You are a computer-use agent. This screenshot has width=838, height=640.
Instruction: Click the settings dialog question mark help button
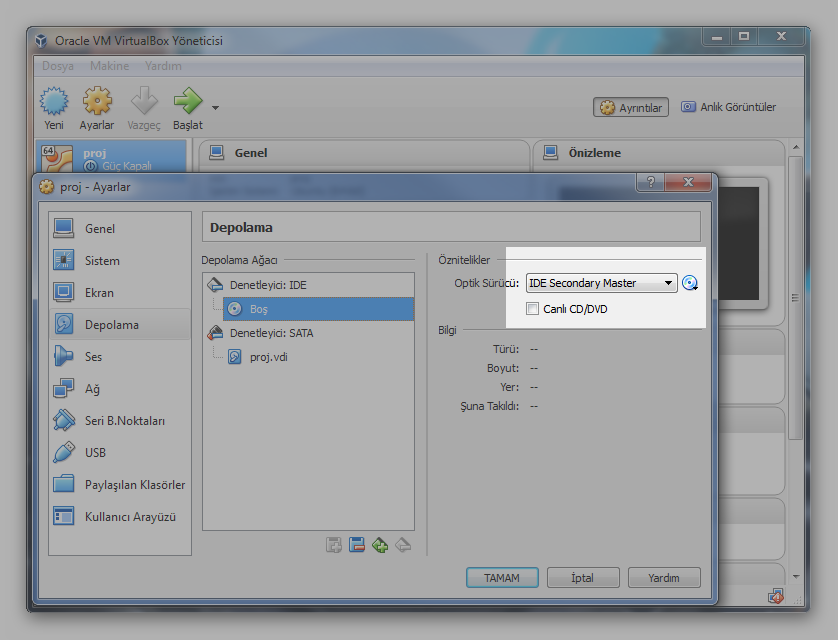[x=650, y=182]
